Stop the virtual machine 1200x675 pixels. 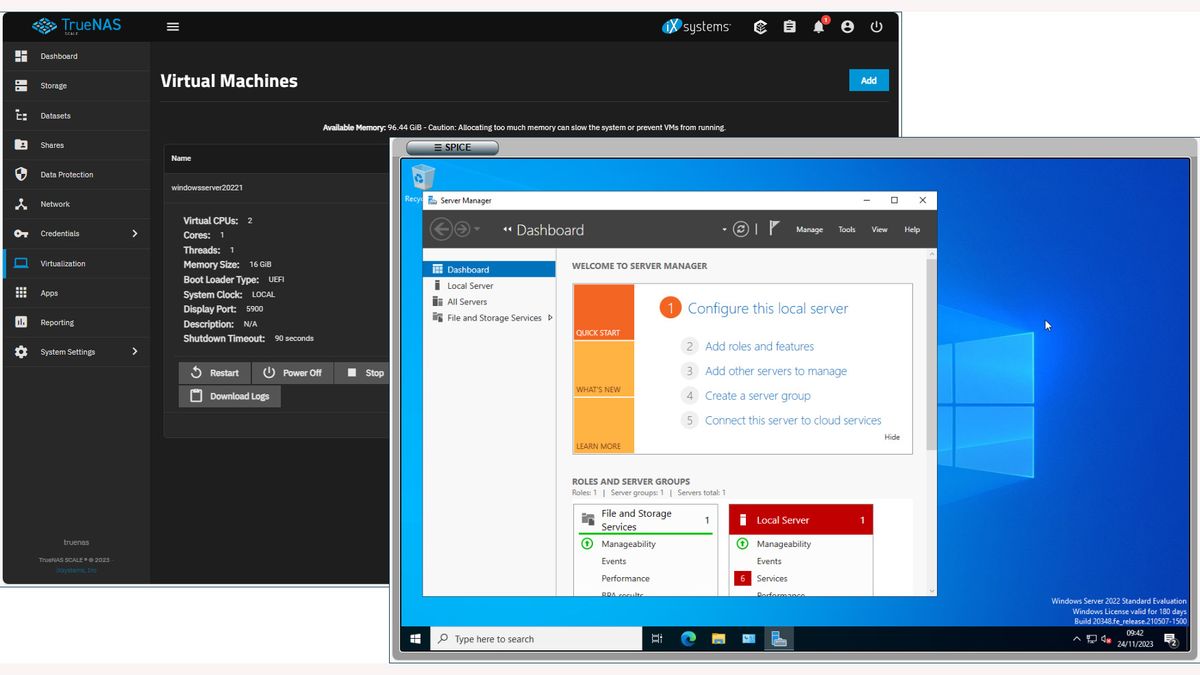tap(364, 373)
